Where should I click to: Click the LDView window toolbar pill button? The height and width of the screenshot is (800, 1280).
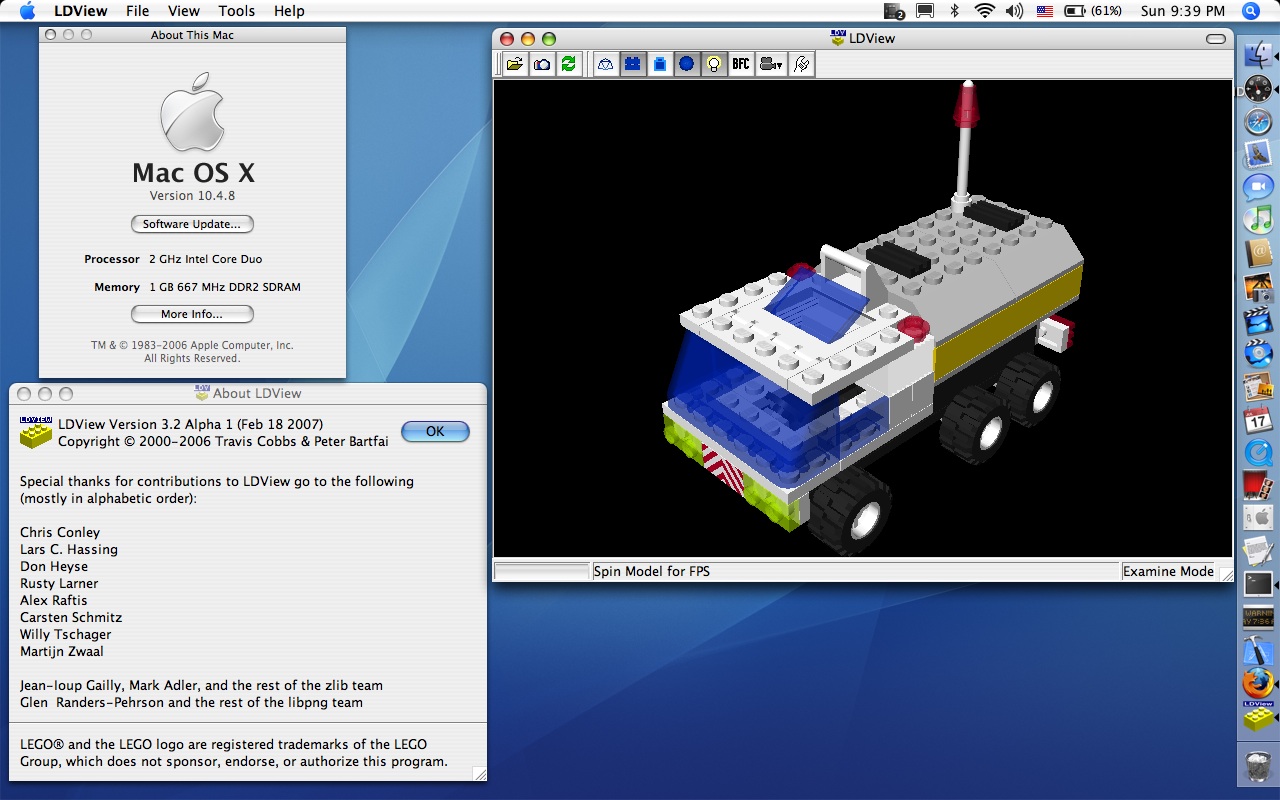[x=1216, y=39]
